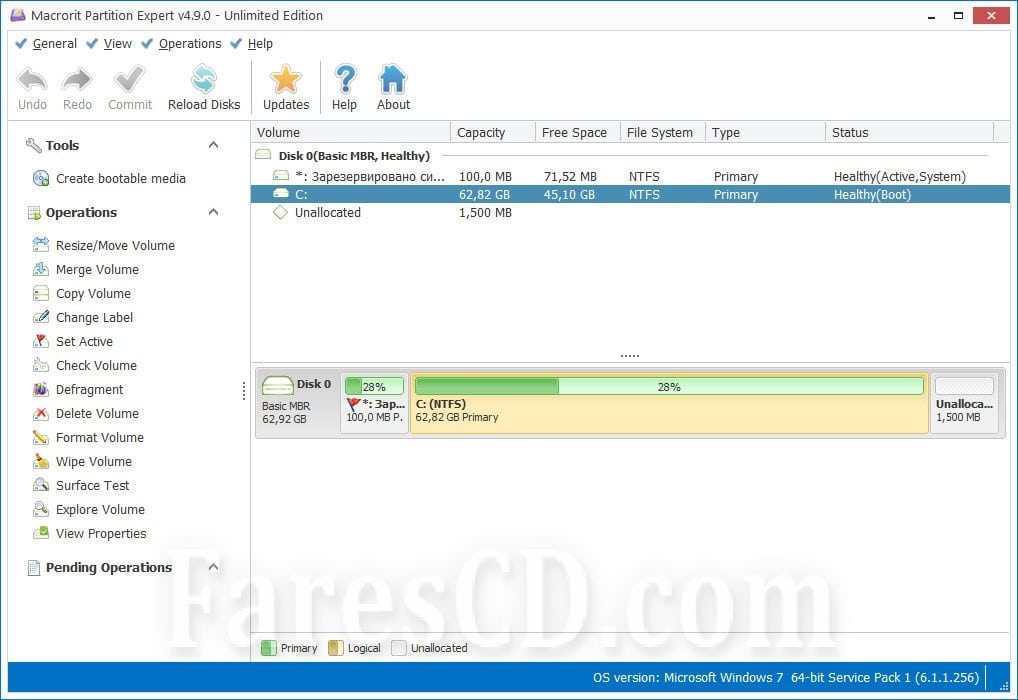The height and width of the screenshot is (700, 1018).
Task: Click the Defragment icon
Action: tap(41, 389)
